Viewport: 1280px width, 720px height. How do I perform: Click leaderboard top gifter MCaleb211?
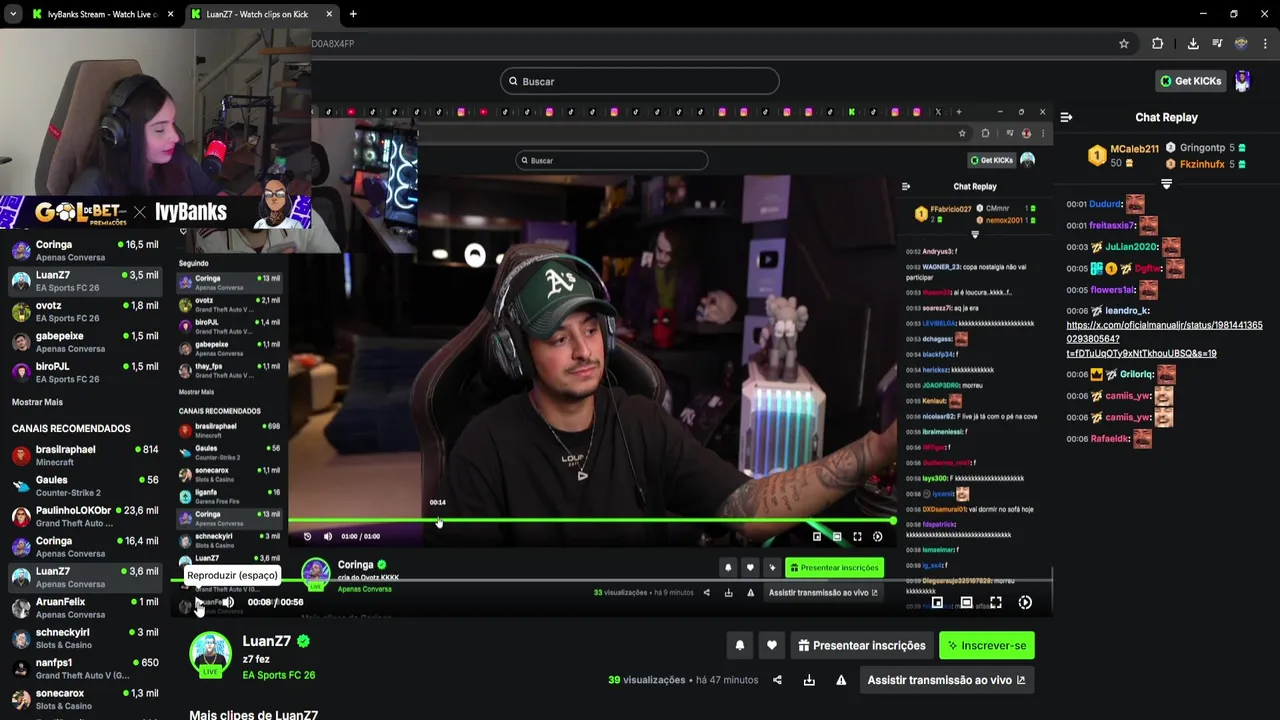pos(1134,149)
